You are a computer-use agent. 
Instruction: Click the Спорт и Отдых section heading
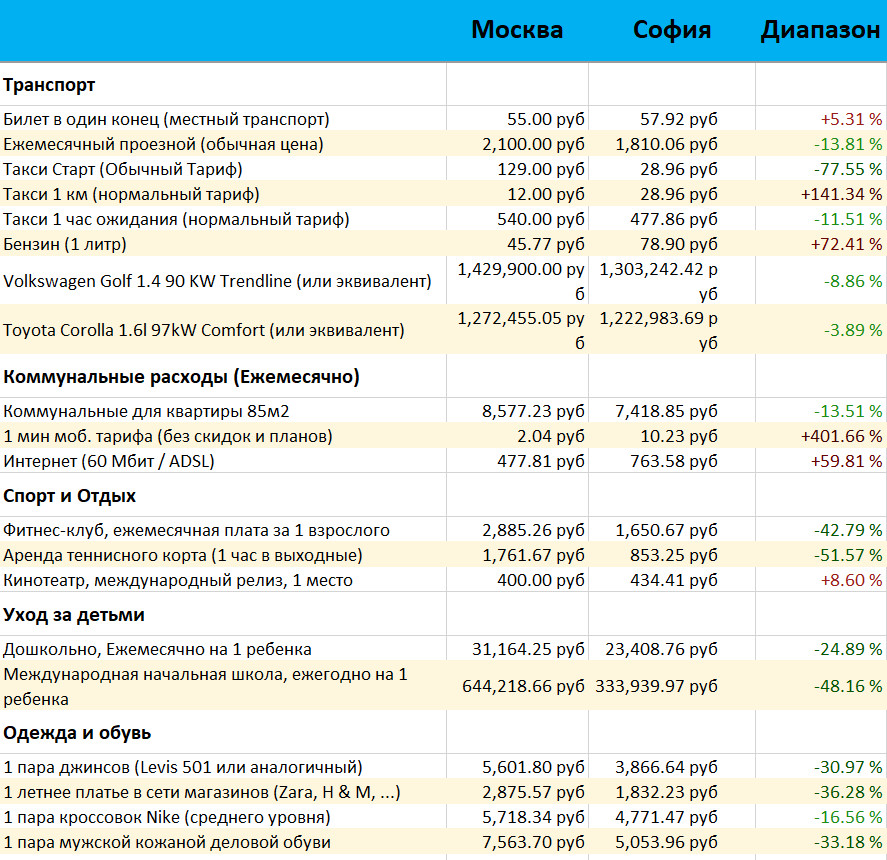(70, 496)
